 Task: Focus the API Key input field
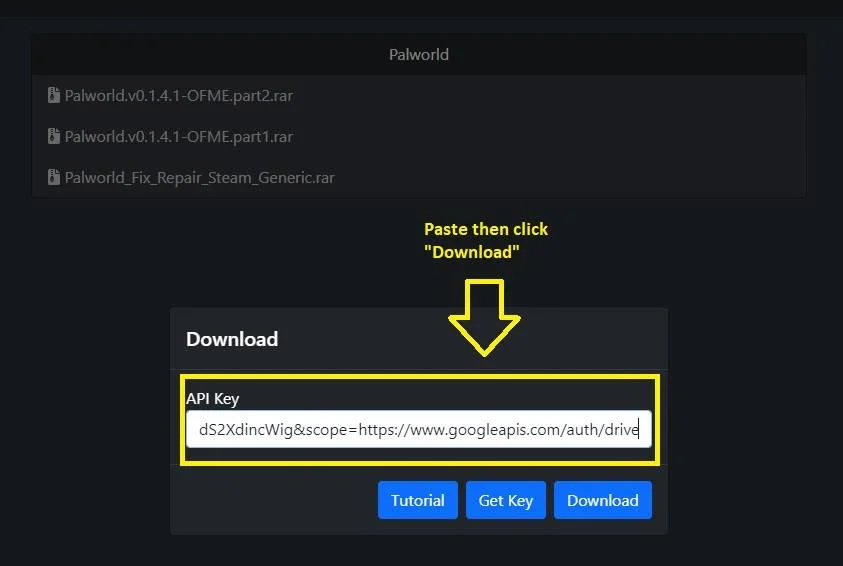(x=419, y=429)
